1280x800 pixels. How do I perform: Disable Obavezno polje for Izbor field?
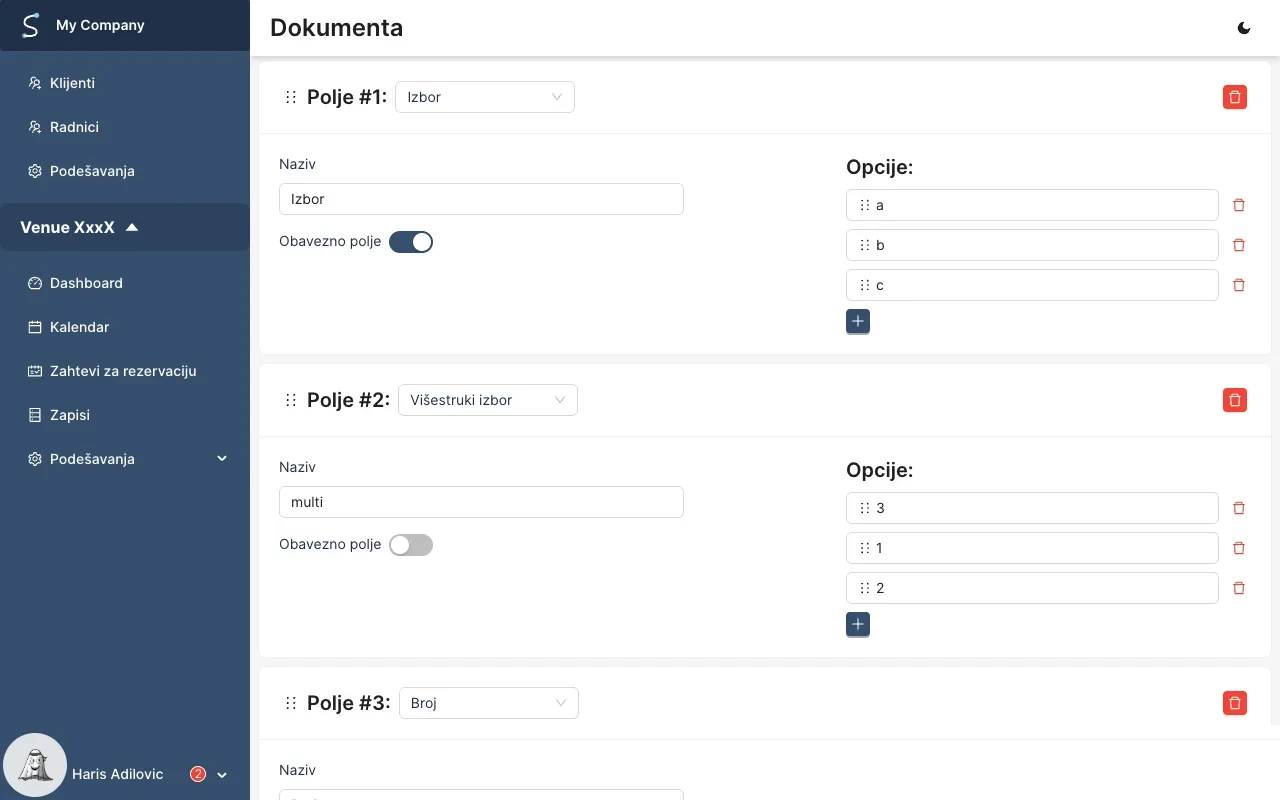(411, 242)
